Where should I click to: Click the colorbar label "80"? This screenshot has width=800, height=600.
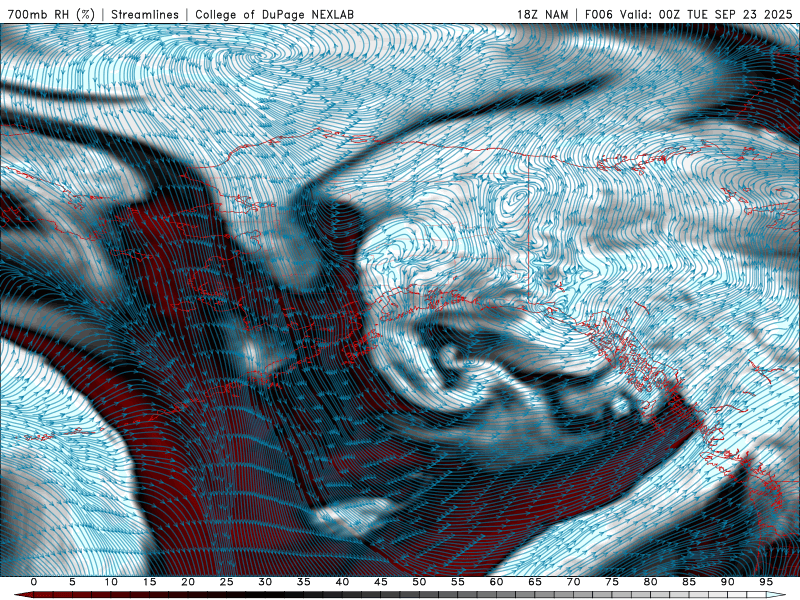pyautogui.click(x=650, y=582)
